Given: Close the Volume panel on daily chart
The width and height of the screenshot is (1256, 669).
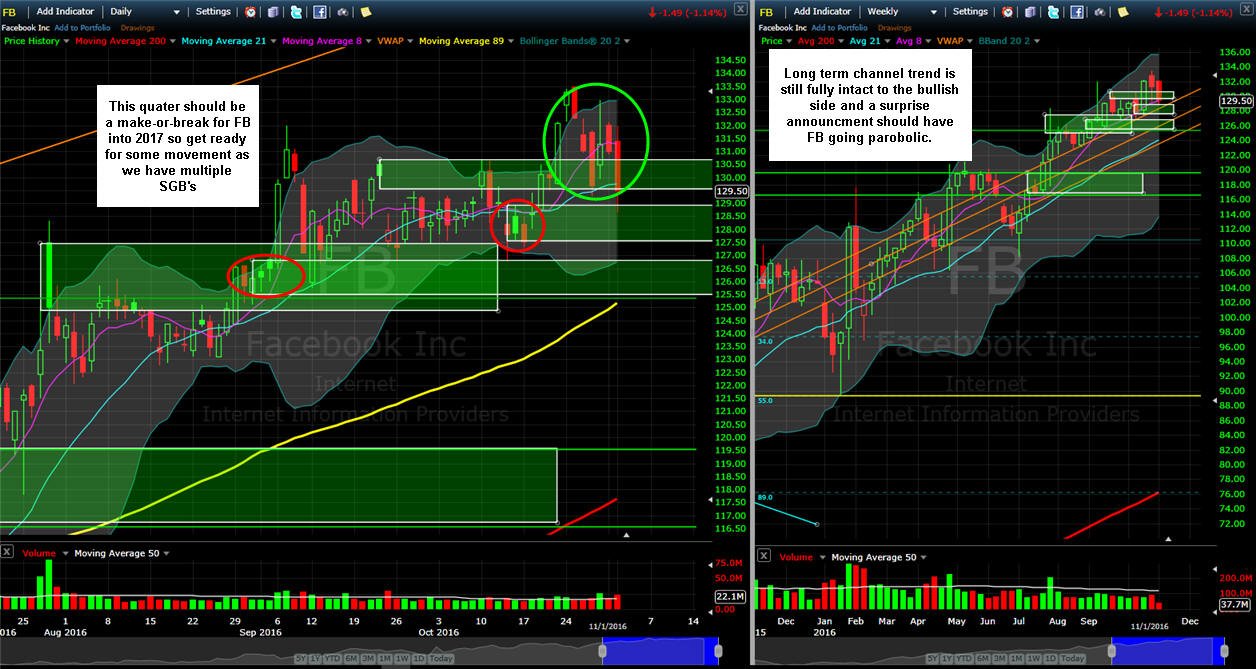Looking at the screenshot, I should click(6, 553).
